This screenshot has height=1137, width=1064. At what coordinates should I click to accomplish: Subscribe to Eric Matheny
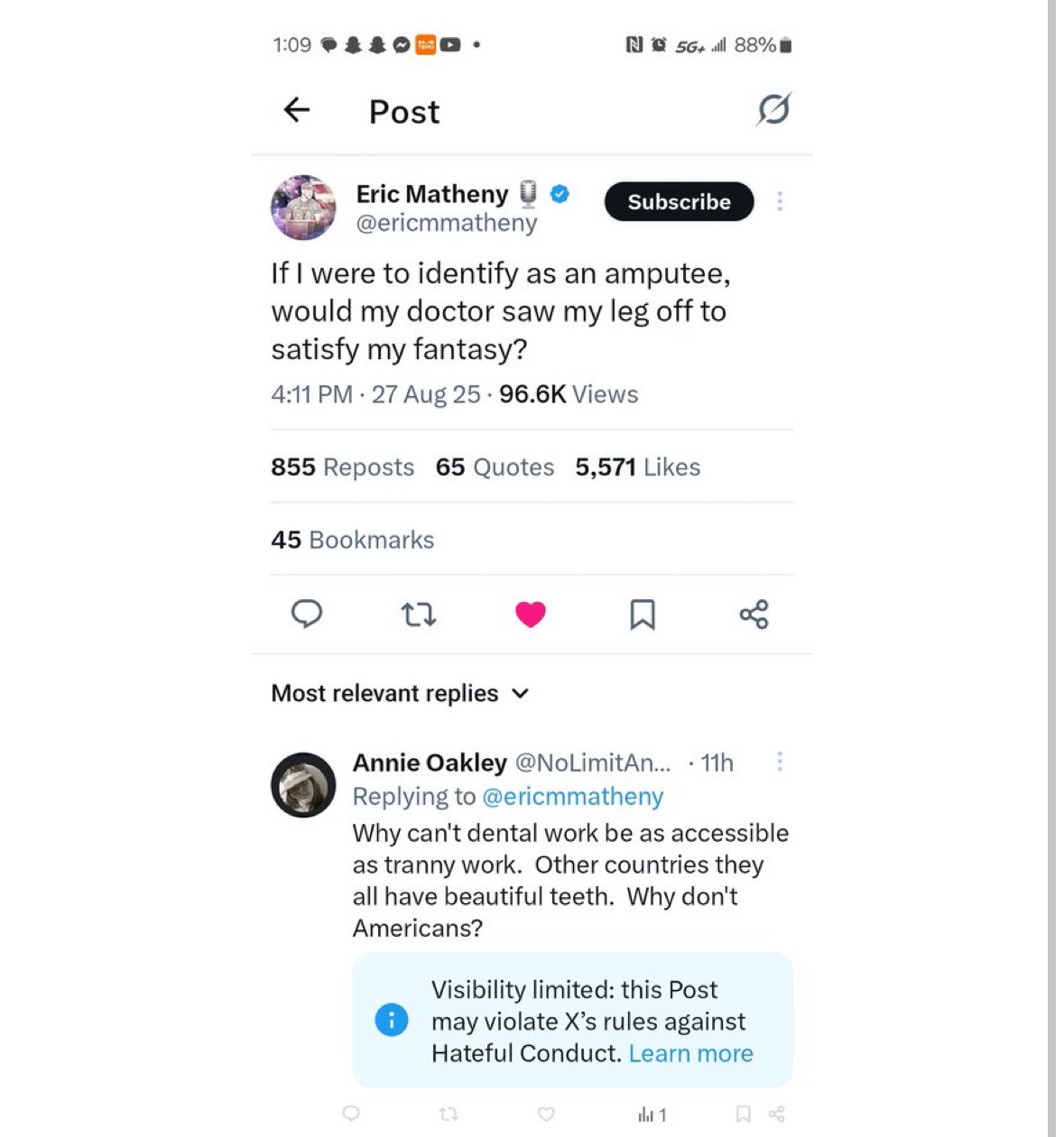(679, 201)
